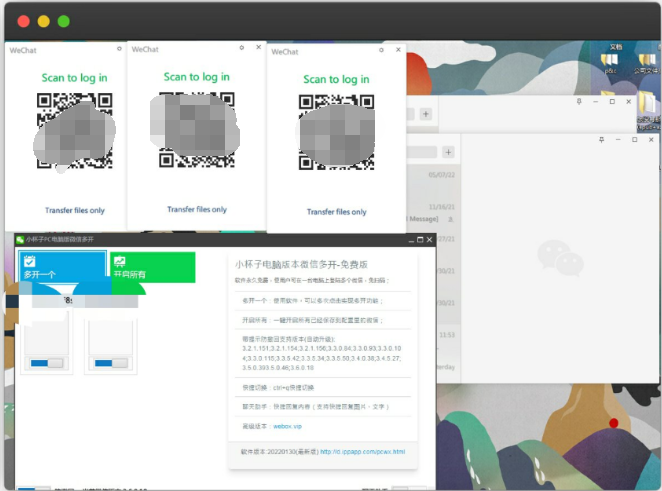662x491 pixels.
Task: Click the green 开启所有 button
Action: click(x=152, y=266)
